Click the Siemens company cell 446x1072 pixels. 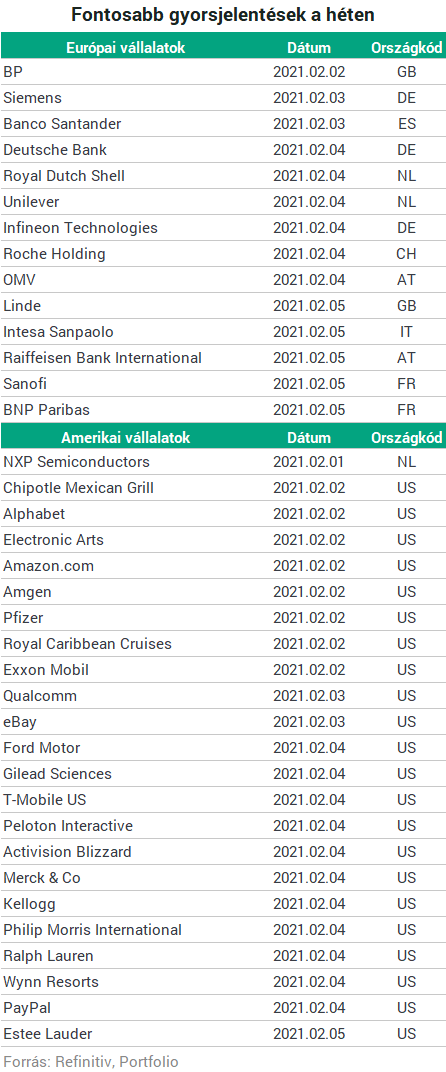coord(32,97)
